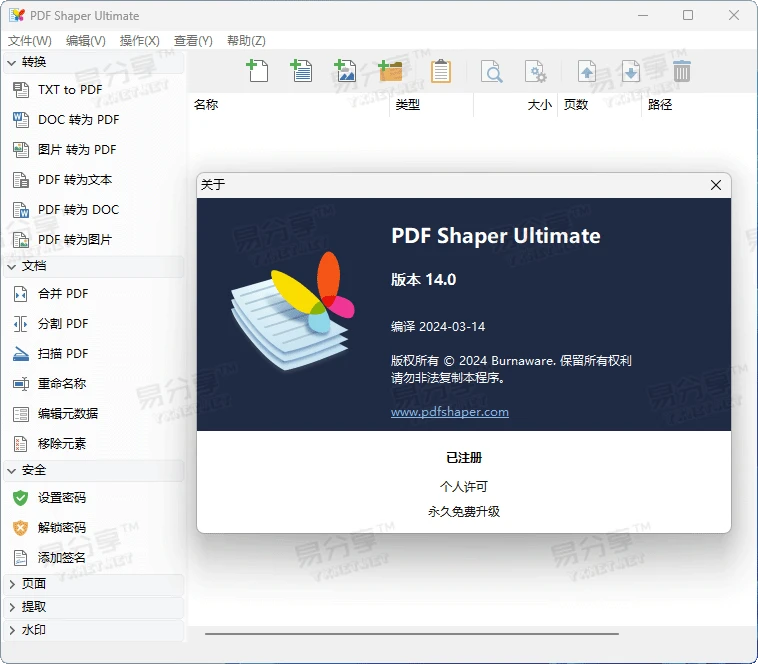Viewport: 758px width, 664px height.
Task: Click the Add folder toolbar icon
Action: (x=390, y=71)
